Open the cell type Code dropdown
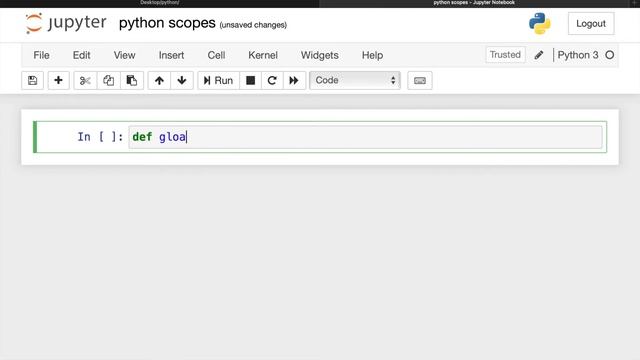 (x=355, y=80)
